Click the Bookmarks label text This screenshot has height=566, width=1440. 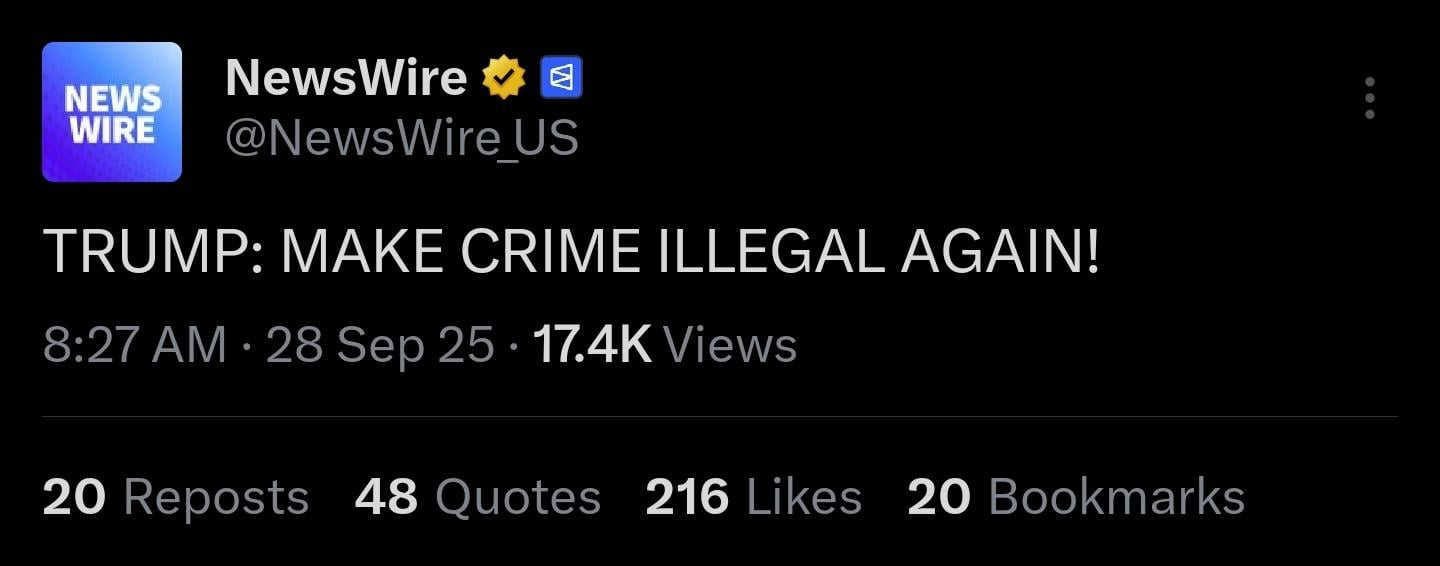click(x=1117, y=497)
